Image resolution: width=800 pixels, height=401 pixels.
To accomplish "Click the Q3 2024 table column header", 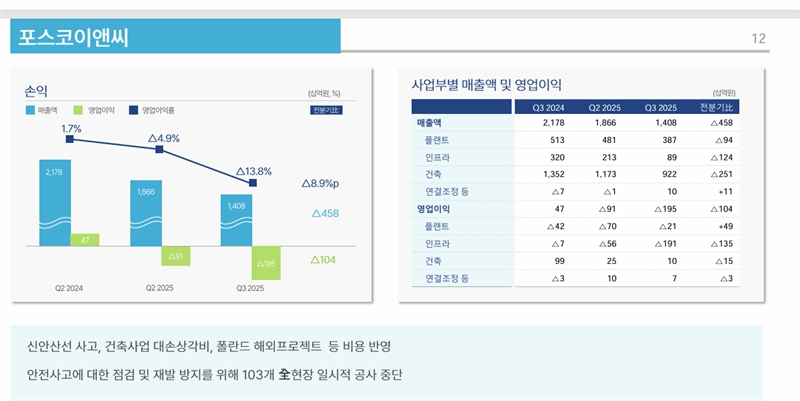I will (x=548, y=107).
